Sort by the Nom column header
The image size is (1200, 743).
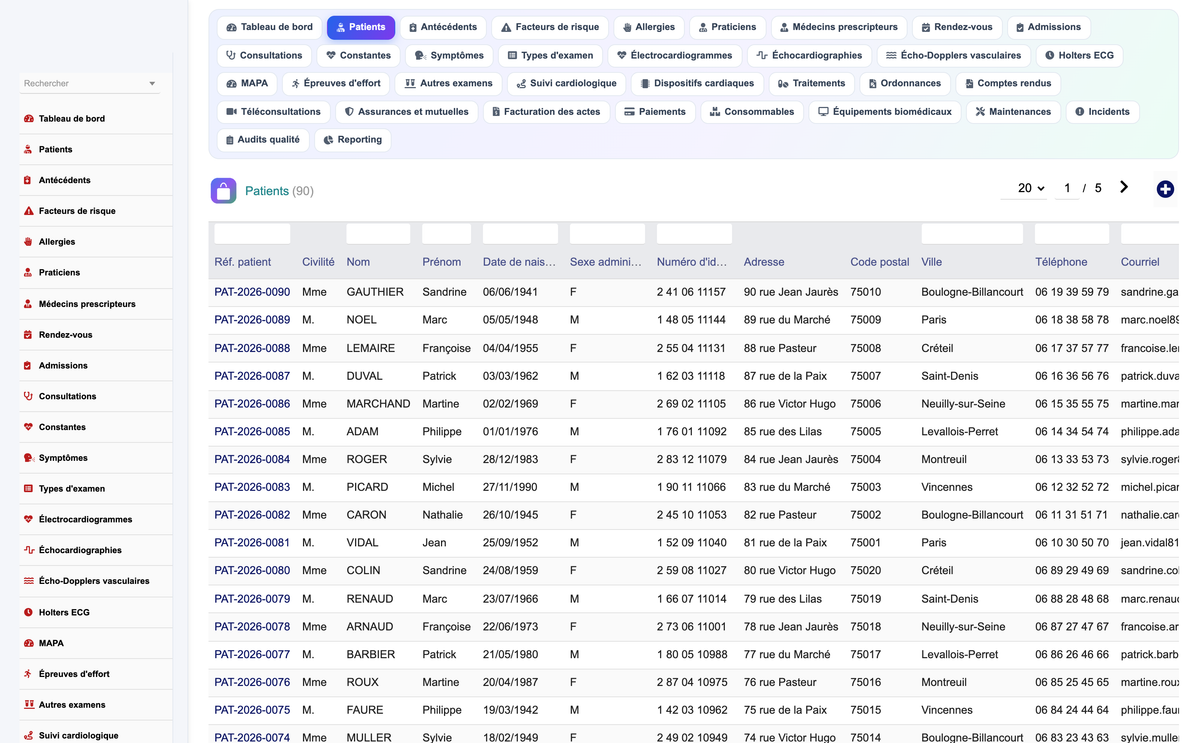click(x=358, y=262)
